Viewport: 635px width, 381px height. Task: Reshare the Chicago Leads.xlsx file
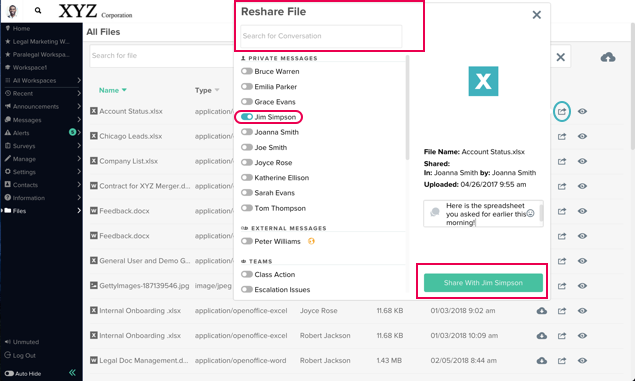pyautogui.click(x=562, y=136)
